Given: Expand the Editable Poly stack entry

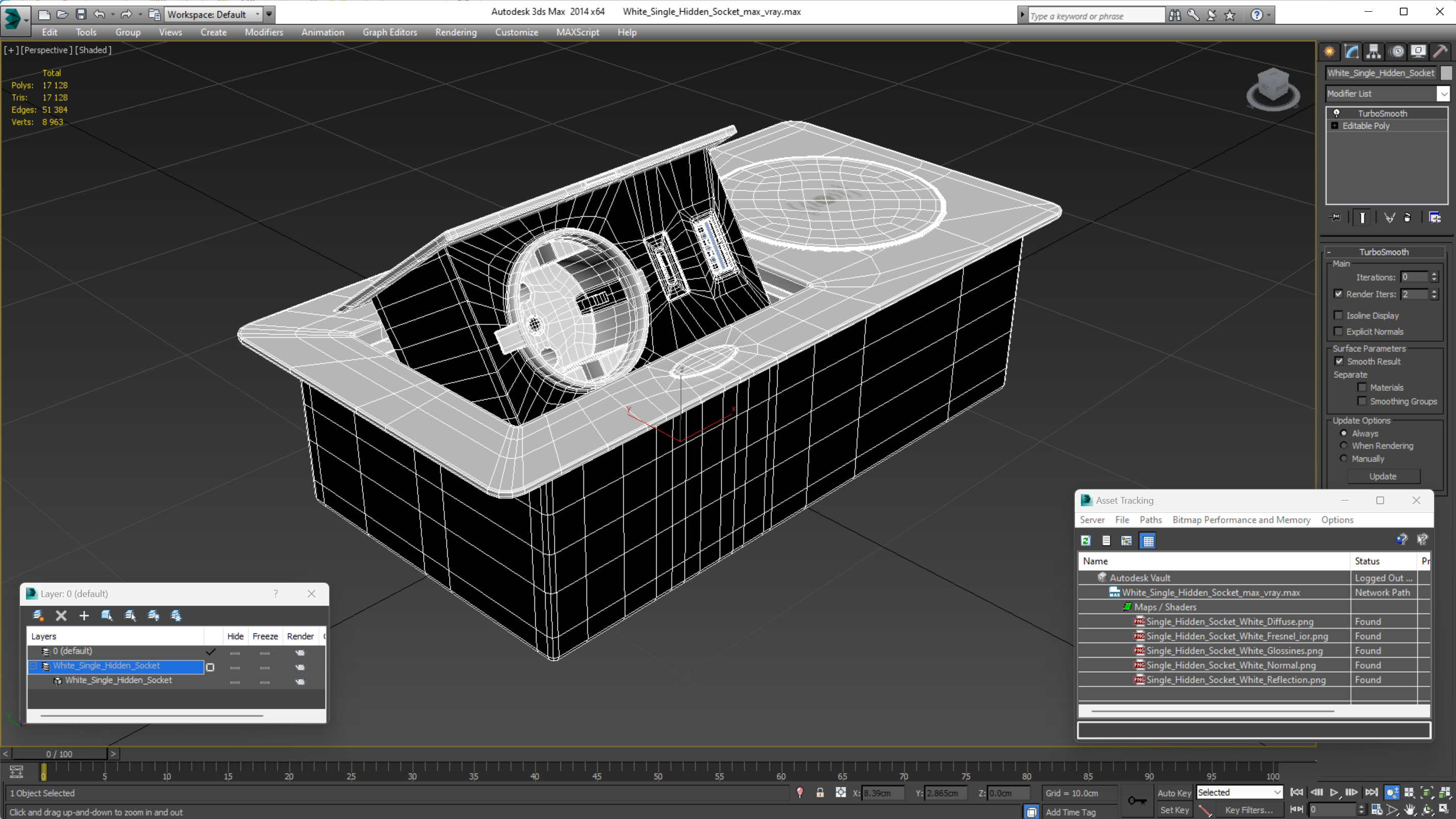Looking at the screenshot, I should pyautogui.click(x=1335, y=126).
